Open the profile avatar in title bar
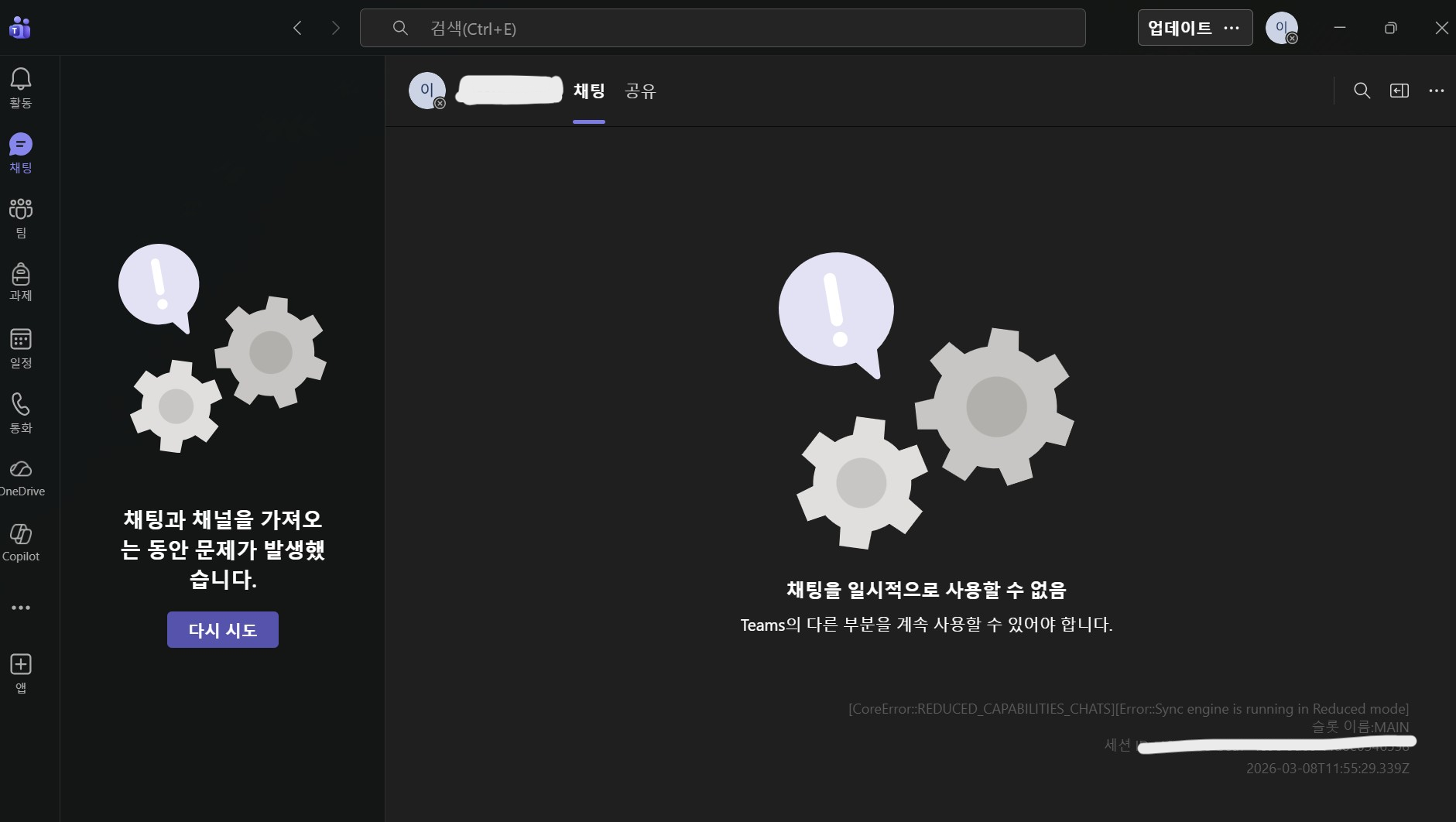 1282,28
